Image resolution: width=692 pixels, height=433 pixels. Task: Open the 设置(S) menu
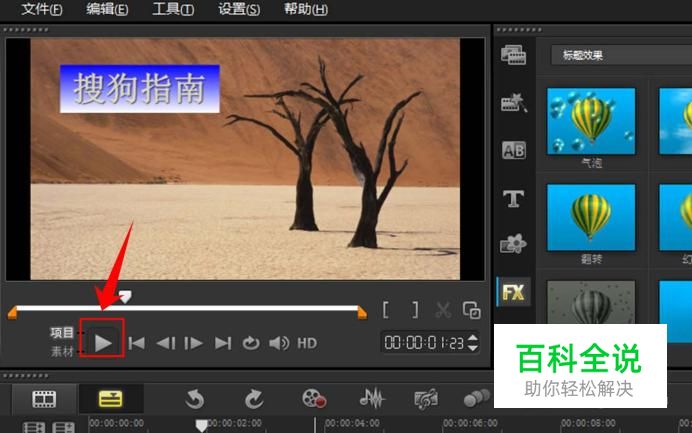239,9
